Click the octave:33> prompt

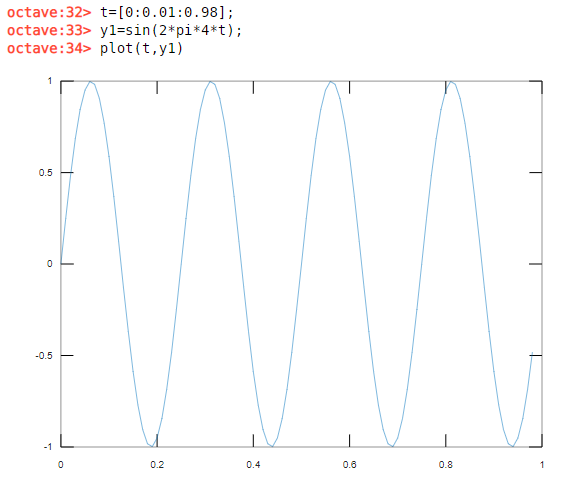49,30
